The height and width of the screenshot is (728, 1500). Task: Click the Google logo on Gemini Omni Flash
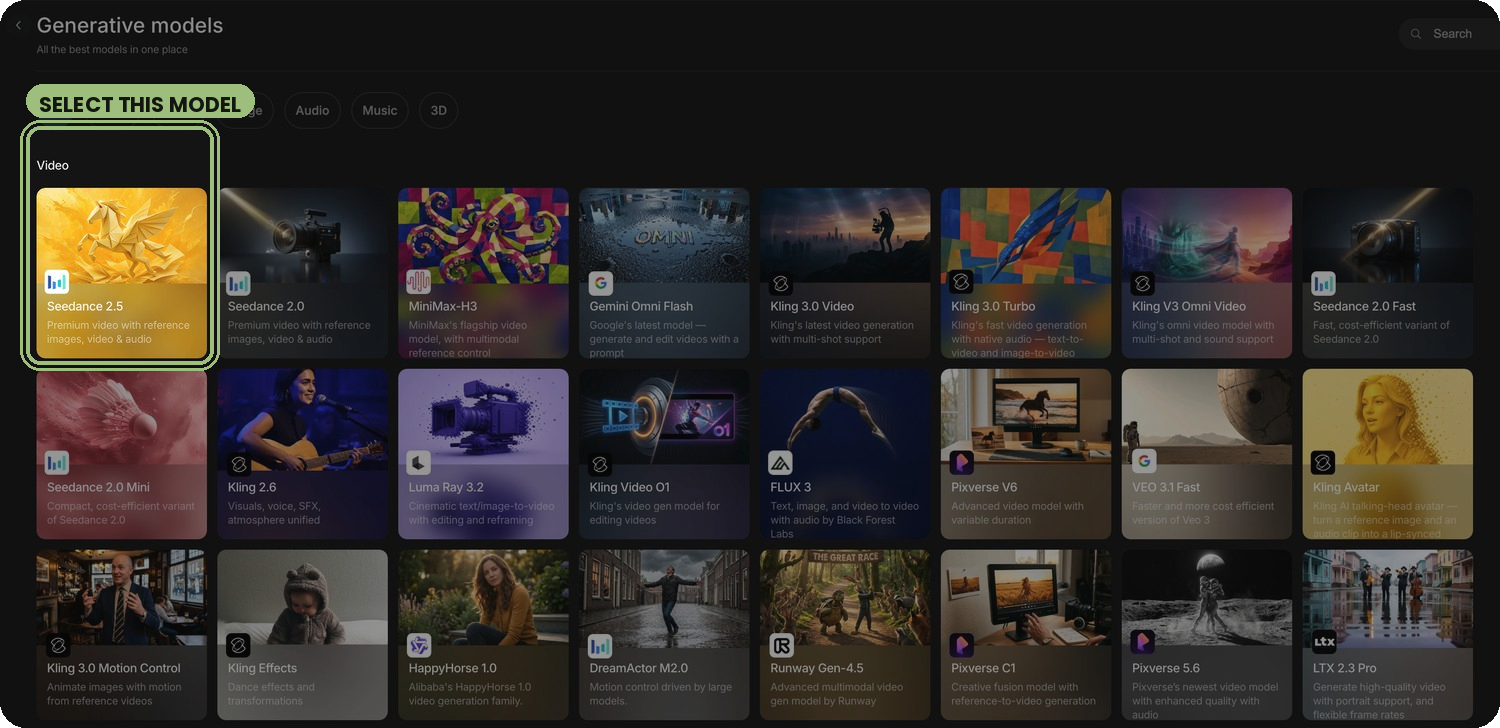click(x=600, y=283)
